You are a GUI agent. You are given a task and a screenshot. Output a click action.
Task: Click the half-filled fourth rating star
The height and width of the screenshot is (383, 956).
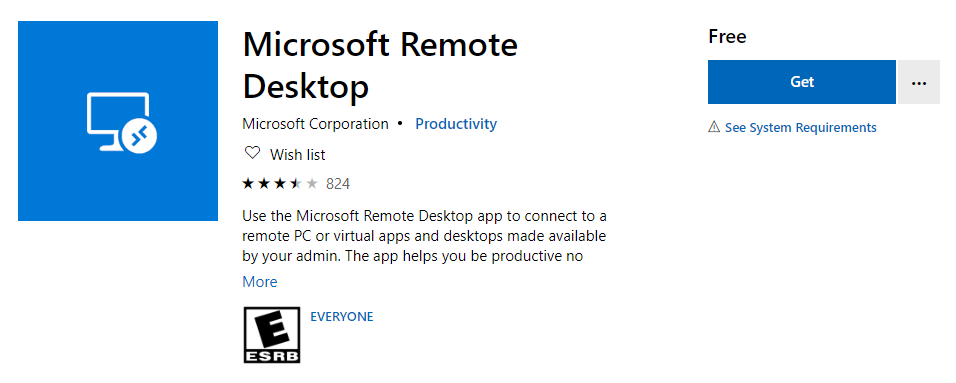[x=296, y=183]
